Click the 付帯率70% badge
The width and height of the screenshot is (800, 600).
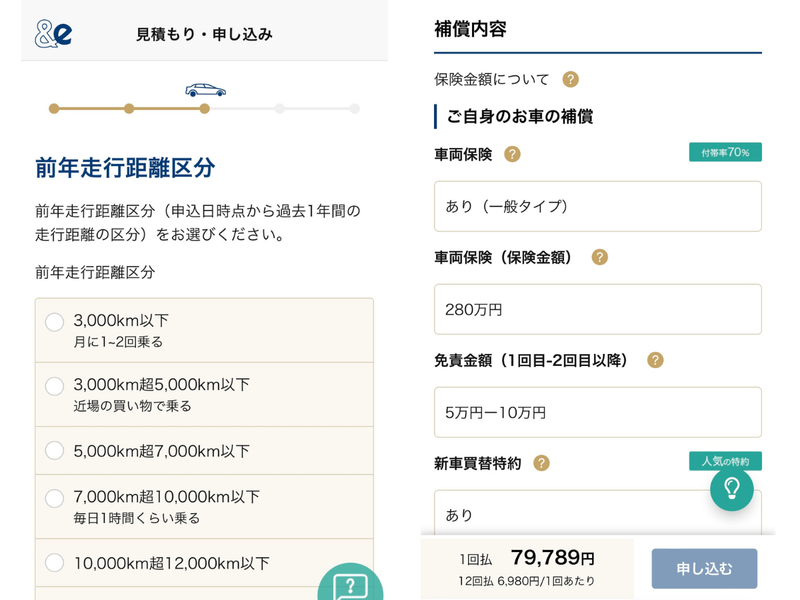point(725,152)
